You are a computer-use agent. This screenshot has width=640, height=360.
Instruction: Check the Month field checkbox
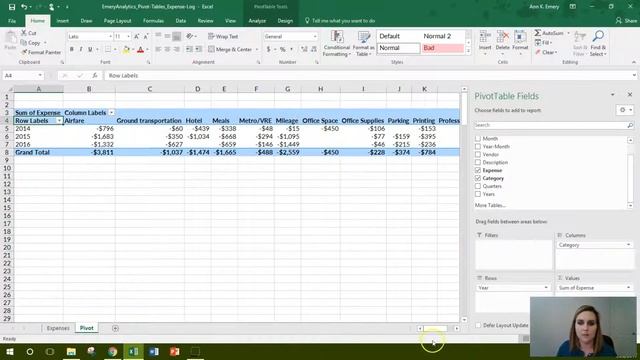coord(478,139)
